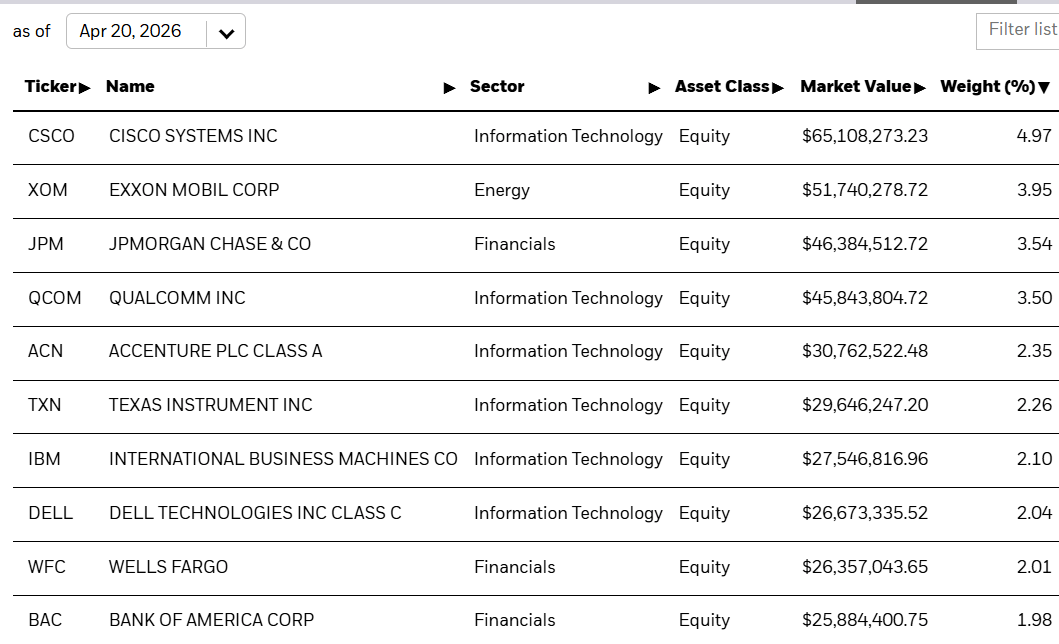Sort by Market Value arrow

[x=920, y=88]
